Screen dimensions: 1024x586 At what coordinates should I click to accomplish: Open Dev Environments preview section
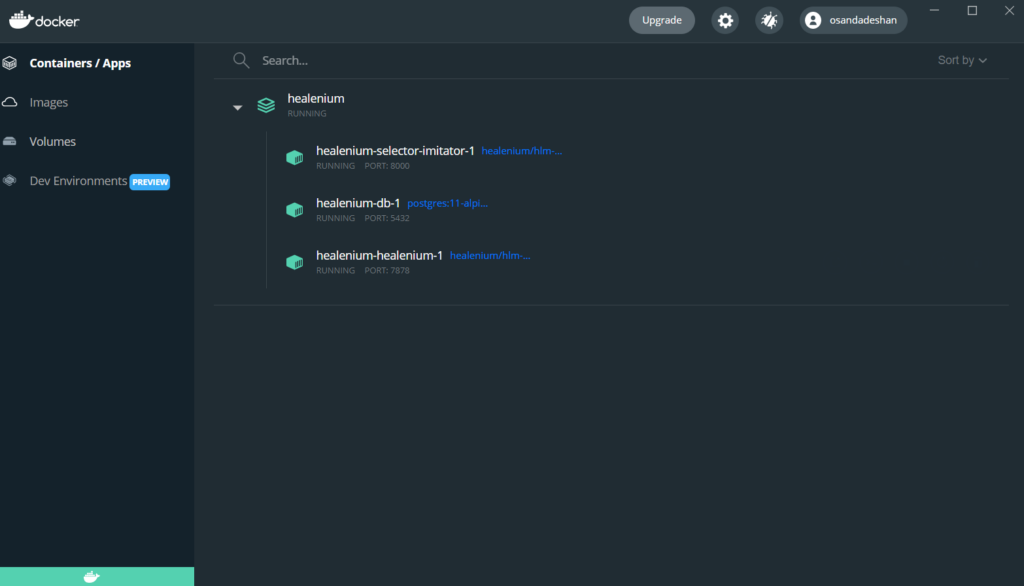(x=78, y=181)
